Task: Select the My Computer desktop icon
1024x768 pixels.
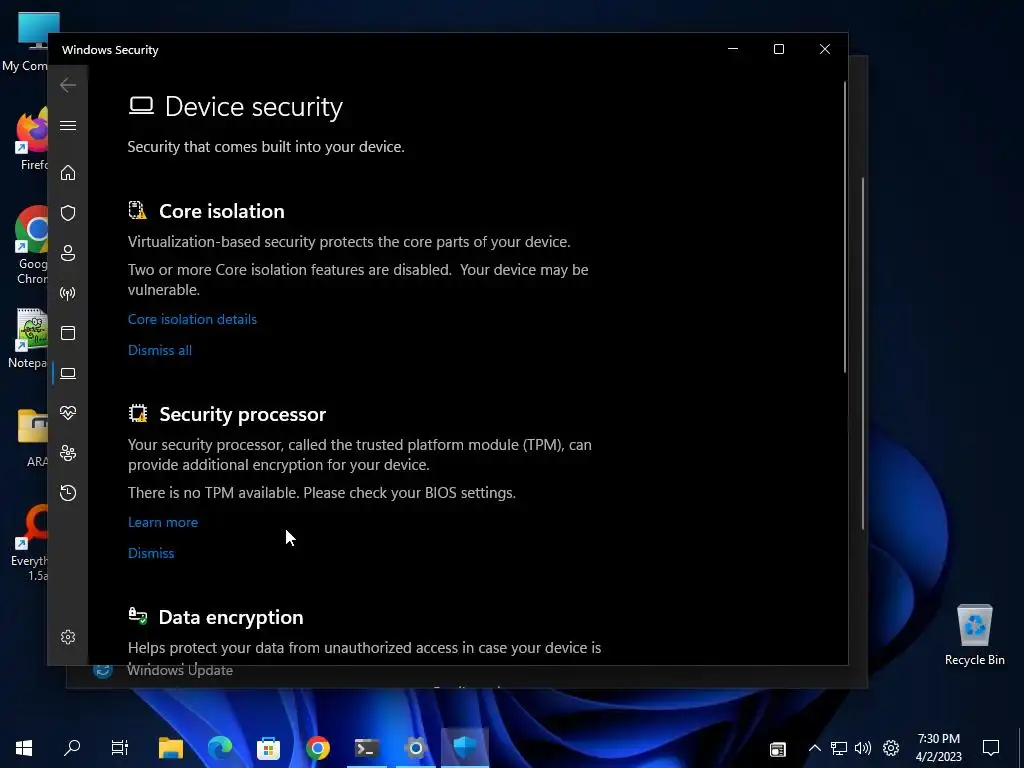Action: click(x=26, y=42)
